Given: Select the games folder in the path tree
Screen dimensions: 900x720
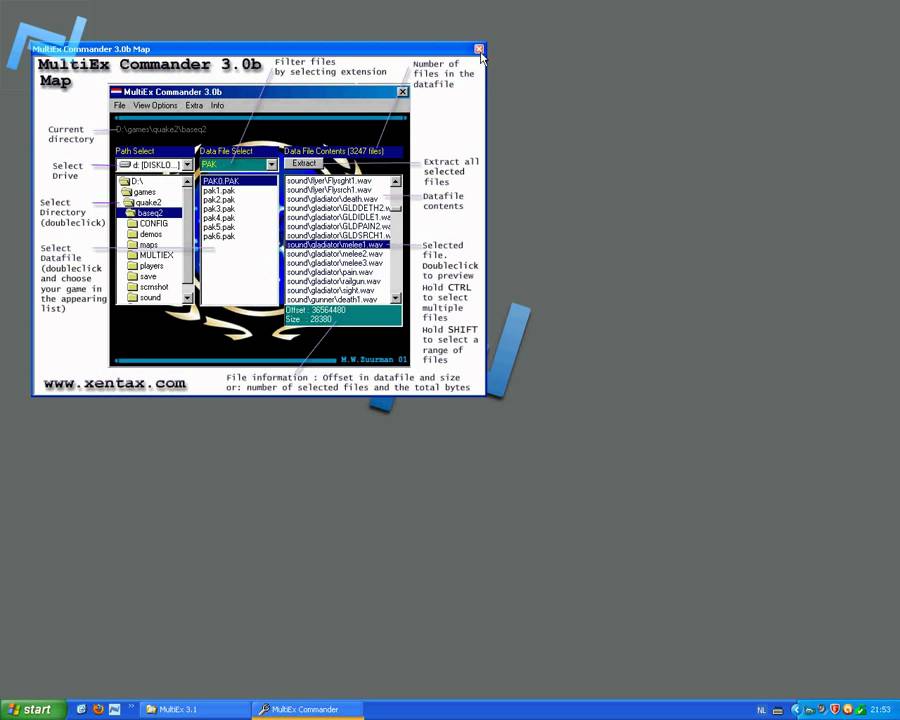Looking at the screenshot, I should pos(139,192).
